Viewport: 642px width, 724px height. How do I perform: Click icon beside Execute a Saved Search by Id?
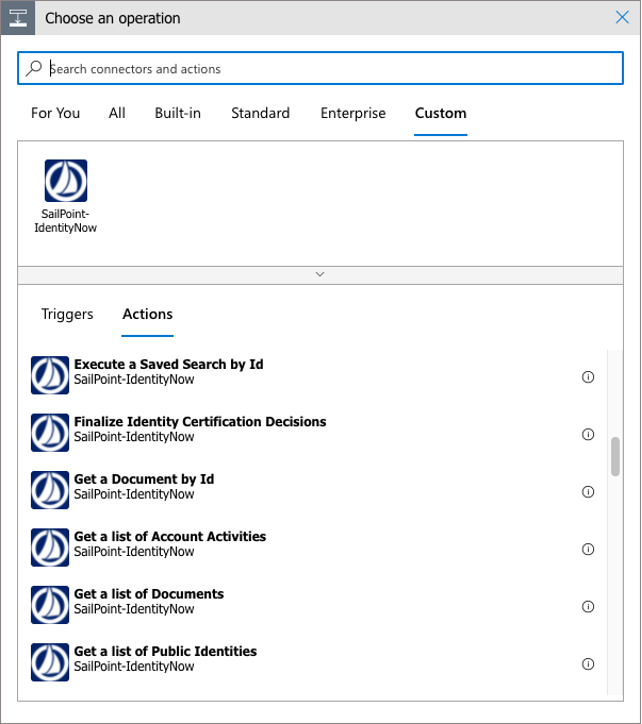[x=50, y=375]
